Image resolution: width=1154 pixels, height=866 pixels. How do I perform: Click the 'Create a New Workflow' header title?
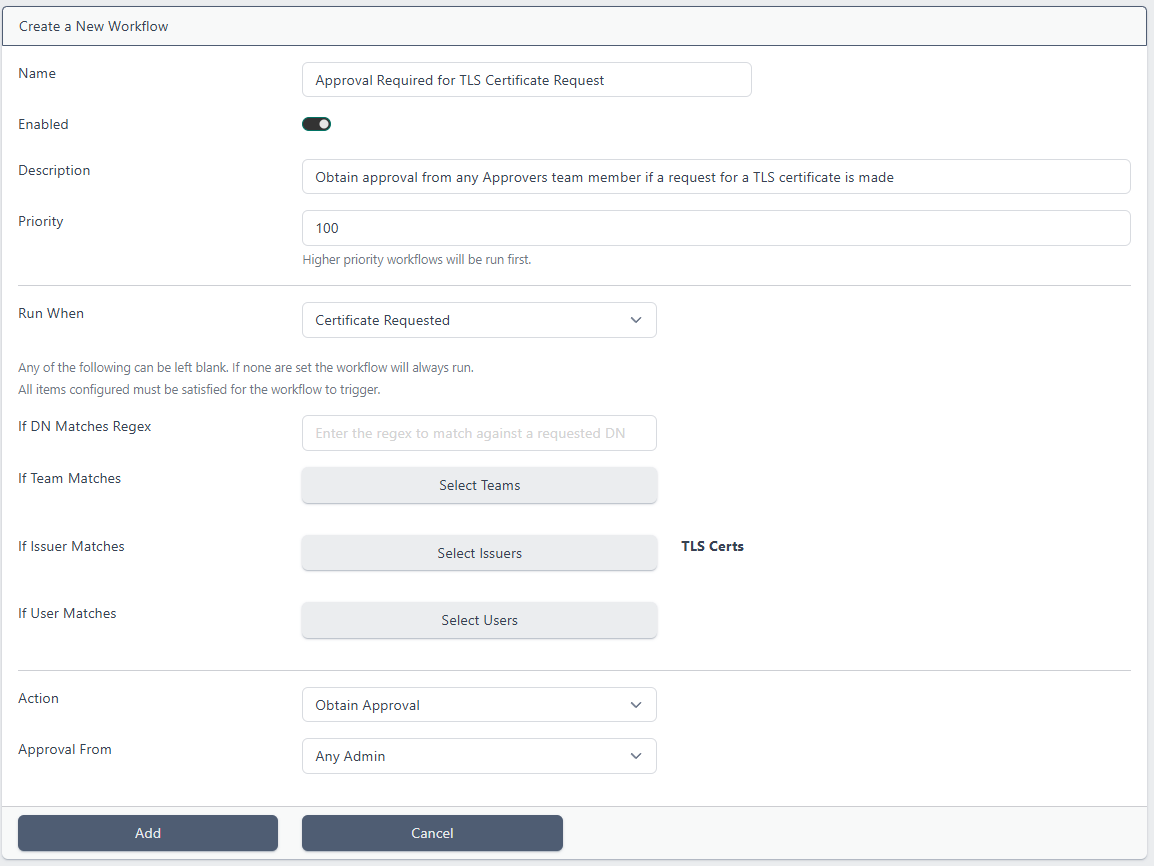[x=93, y=26]
